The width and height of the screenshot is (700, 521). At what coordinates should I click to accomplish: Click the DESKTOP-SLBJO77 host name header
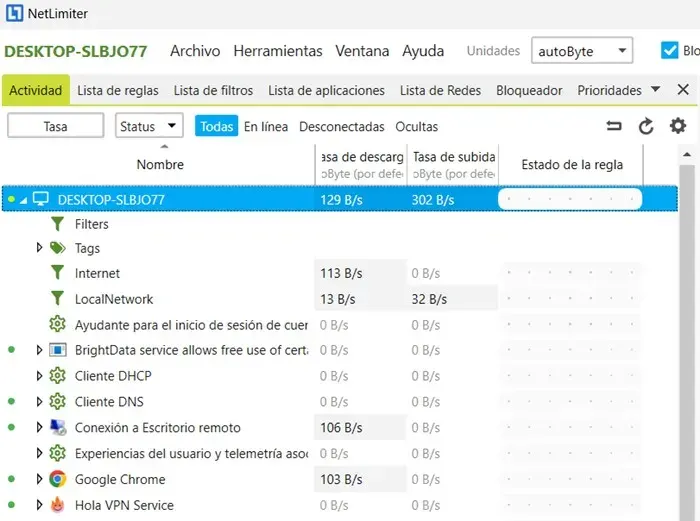pos(75,51)
